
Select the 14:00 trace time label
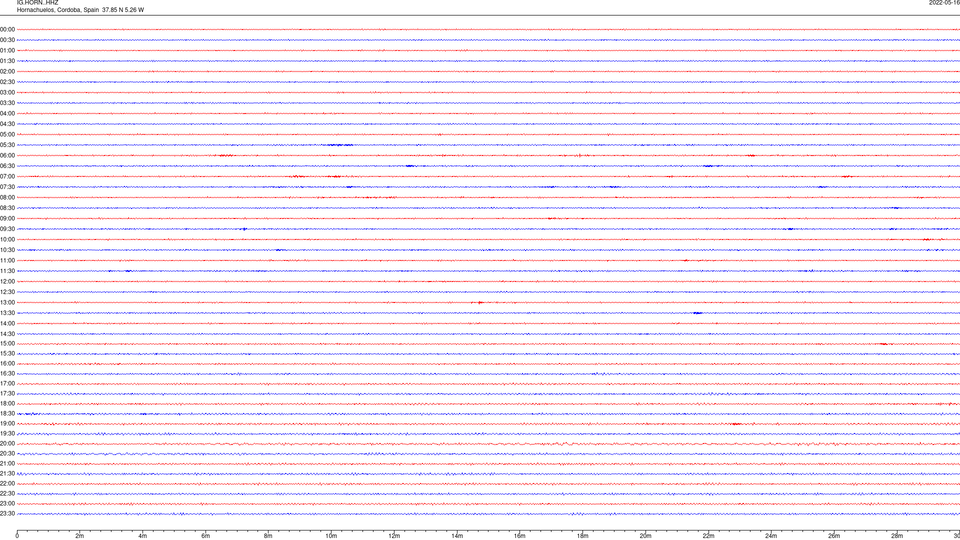(x=7, y=323)
